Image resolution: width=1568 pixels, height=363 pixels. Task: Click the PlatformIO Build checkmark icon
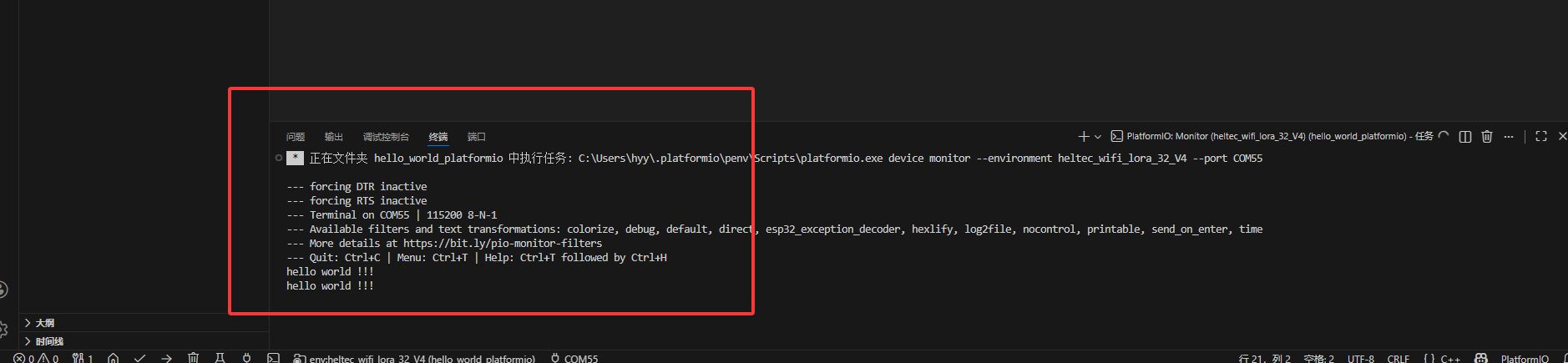[139, 358]
